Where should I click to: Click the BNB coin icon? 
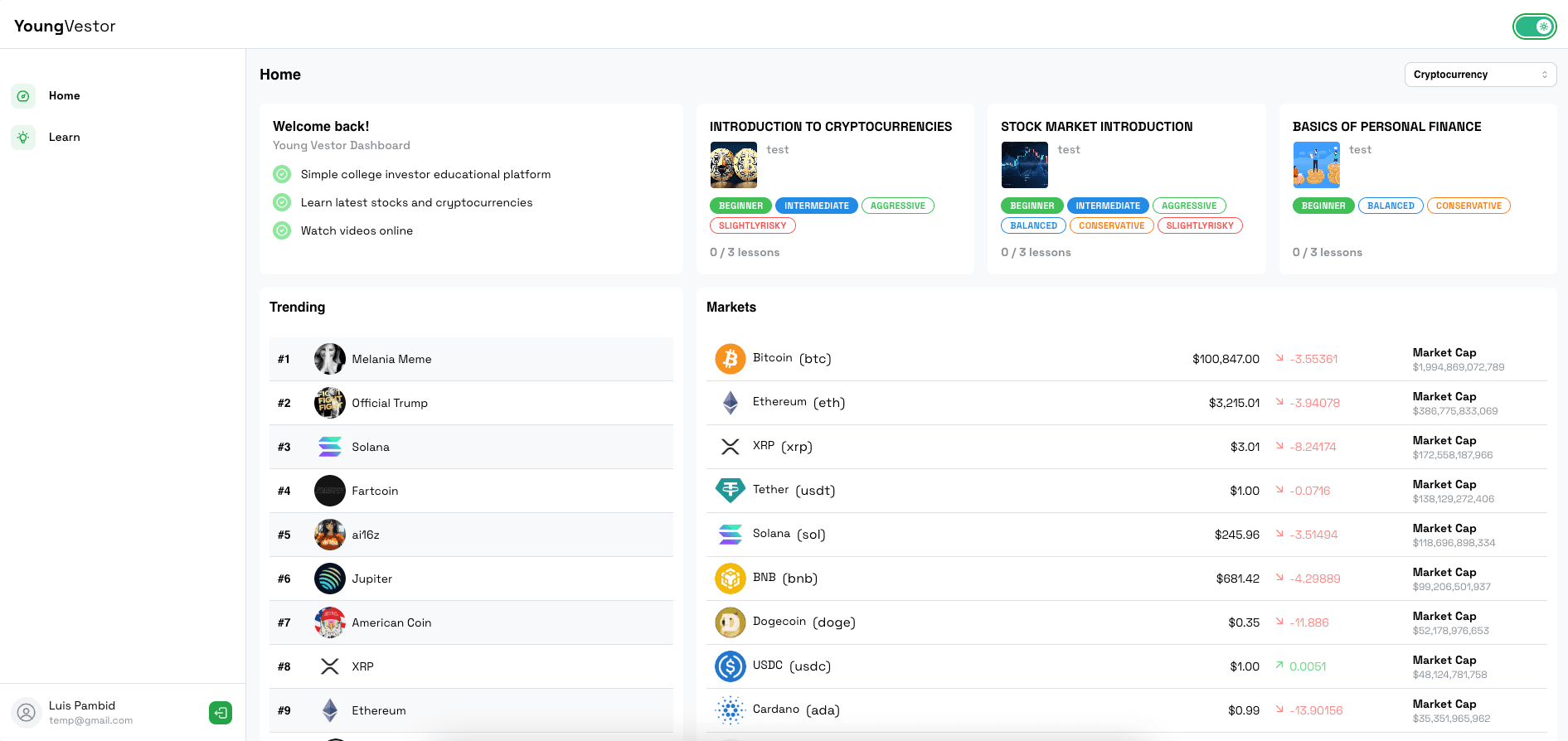(x=730, y=579)
